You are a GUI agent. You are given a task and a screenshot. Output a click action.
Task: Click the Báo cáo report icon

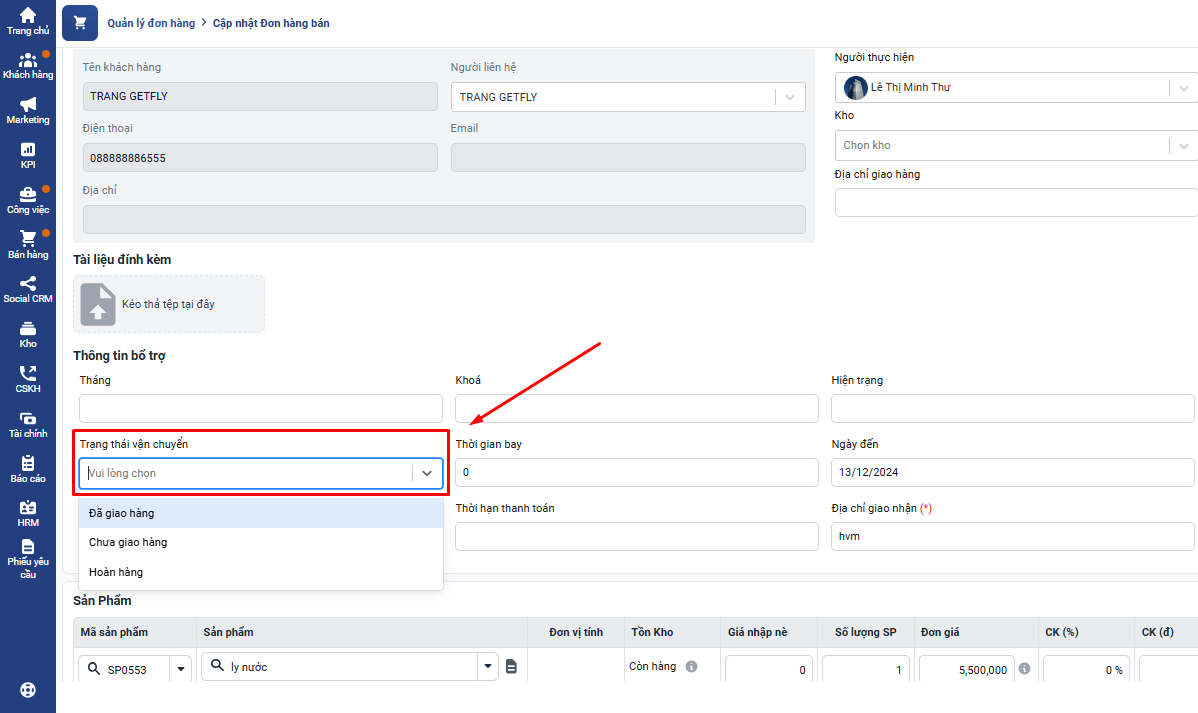pos(28,464)
